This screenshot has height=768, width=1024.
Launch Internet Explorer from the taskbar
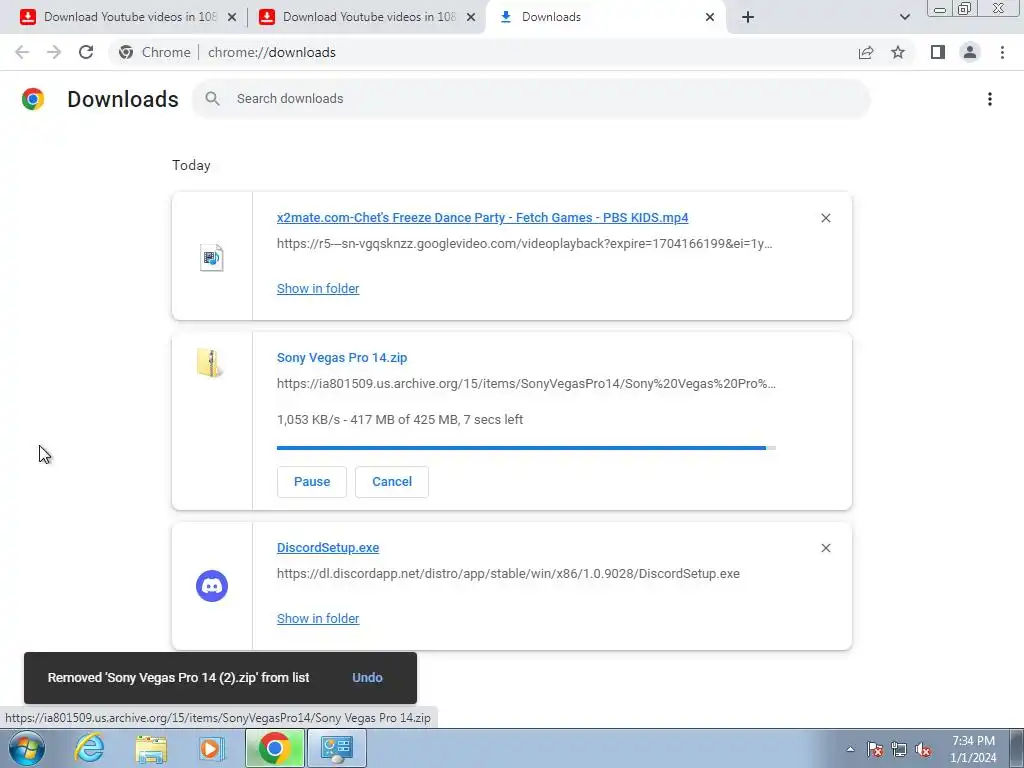pyautogui.click(x=89, y=748)
